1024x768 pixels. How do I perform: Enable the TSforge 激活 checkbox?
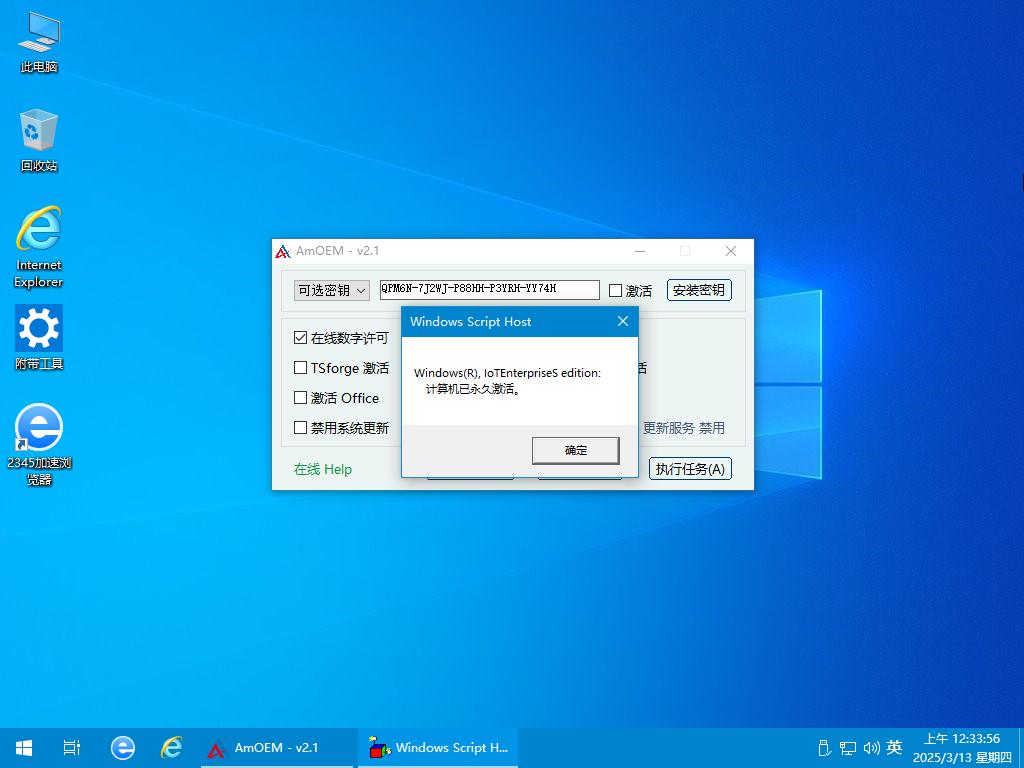coord(300,368)
